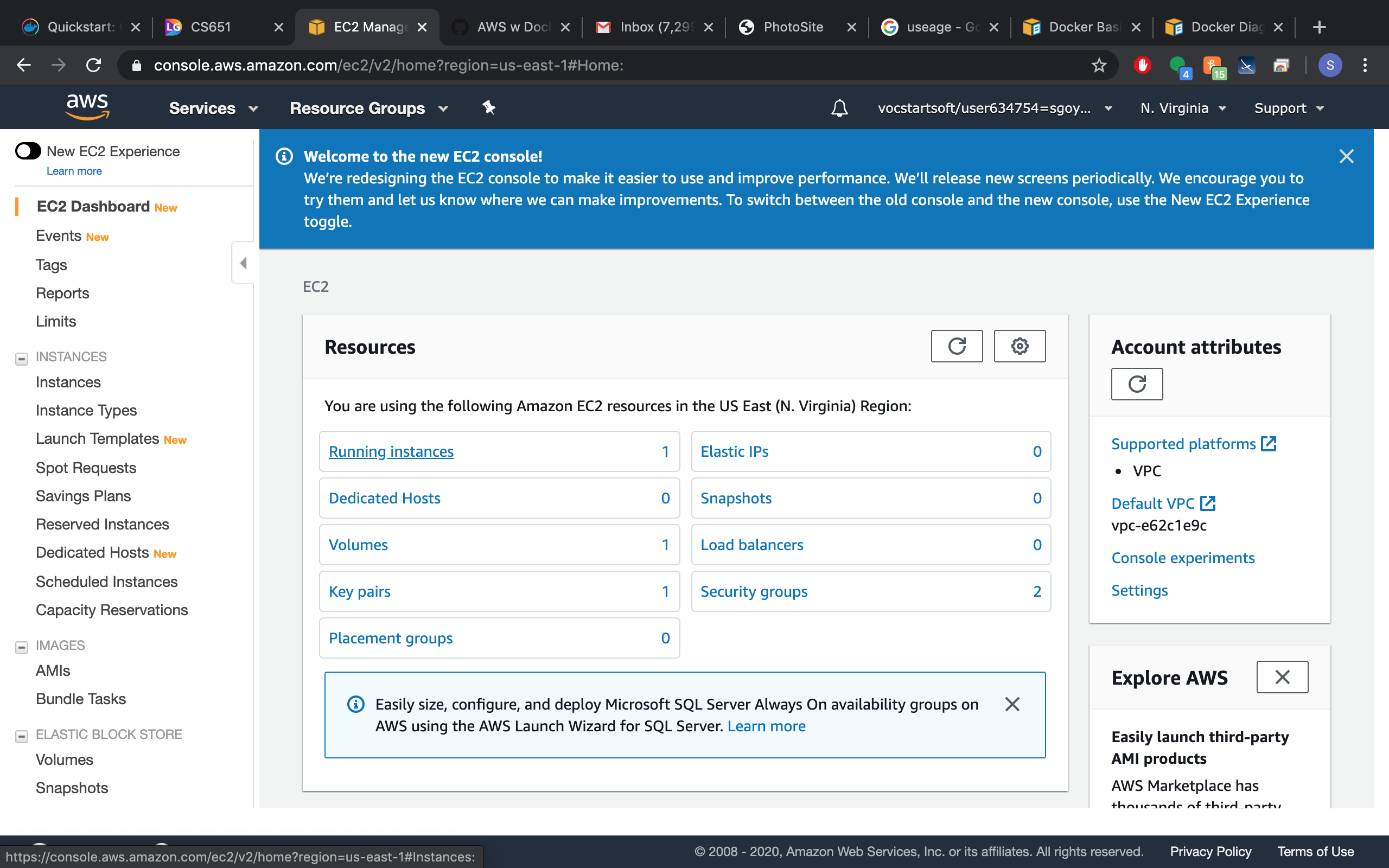Click the pin shortcuts icon

pyautogui.click(x=489, y=107)
